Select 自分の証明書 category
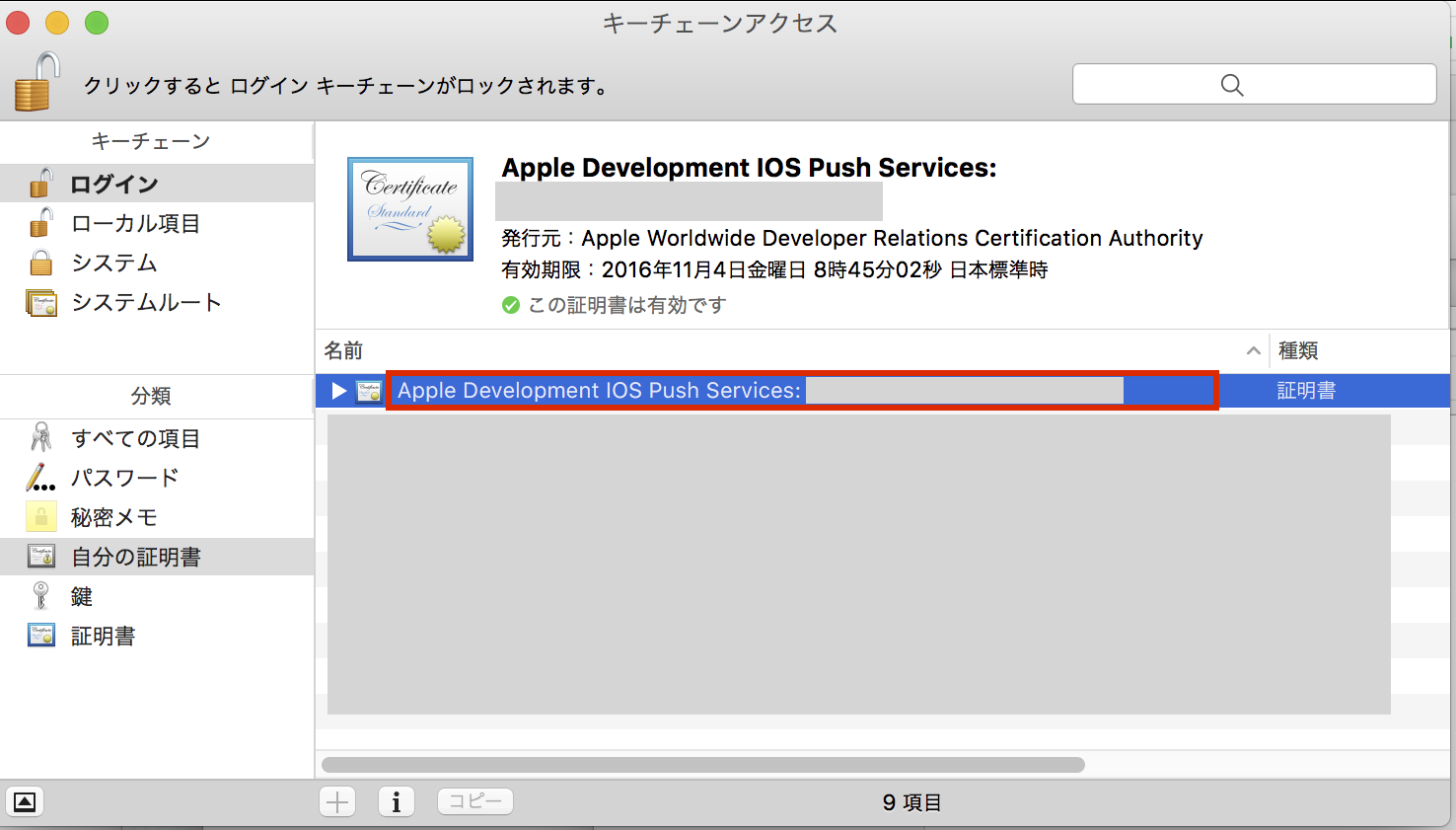Image resolution: width=1456 pixels, height=830 pixels. 135,558
